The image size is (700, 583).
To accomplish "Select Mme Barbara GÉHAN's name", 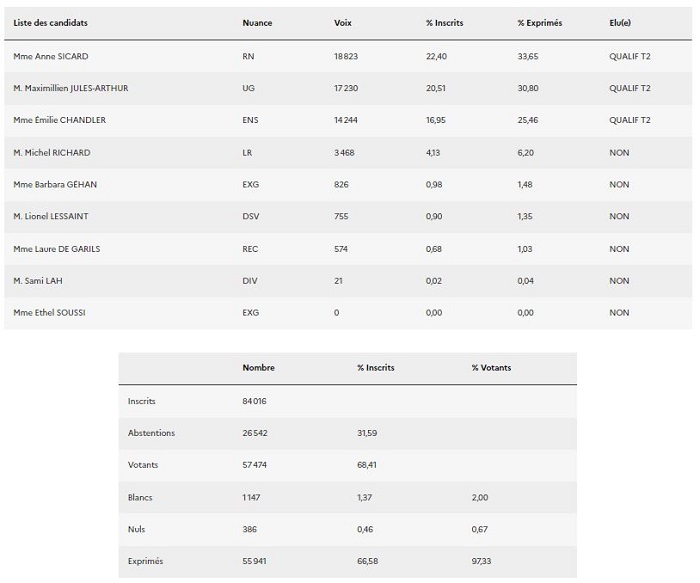I will pos(55,184).
